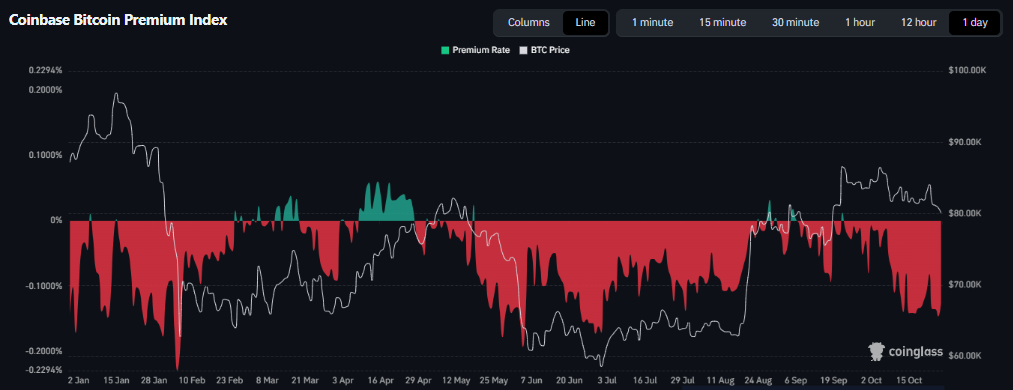Click the 28 Jan date label

click(x=154, y=381)
